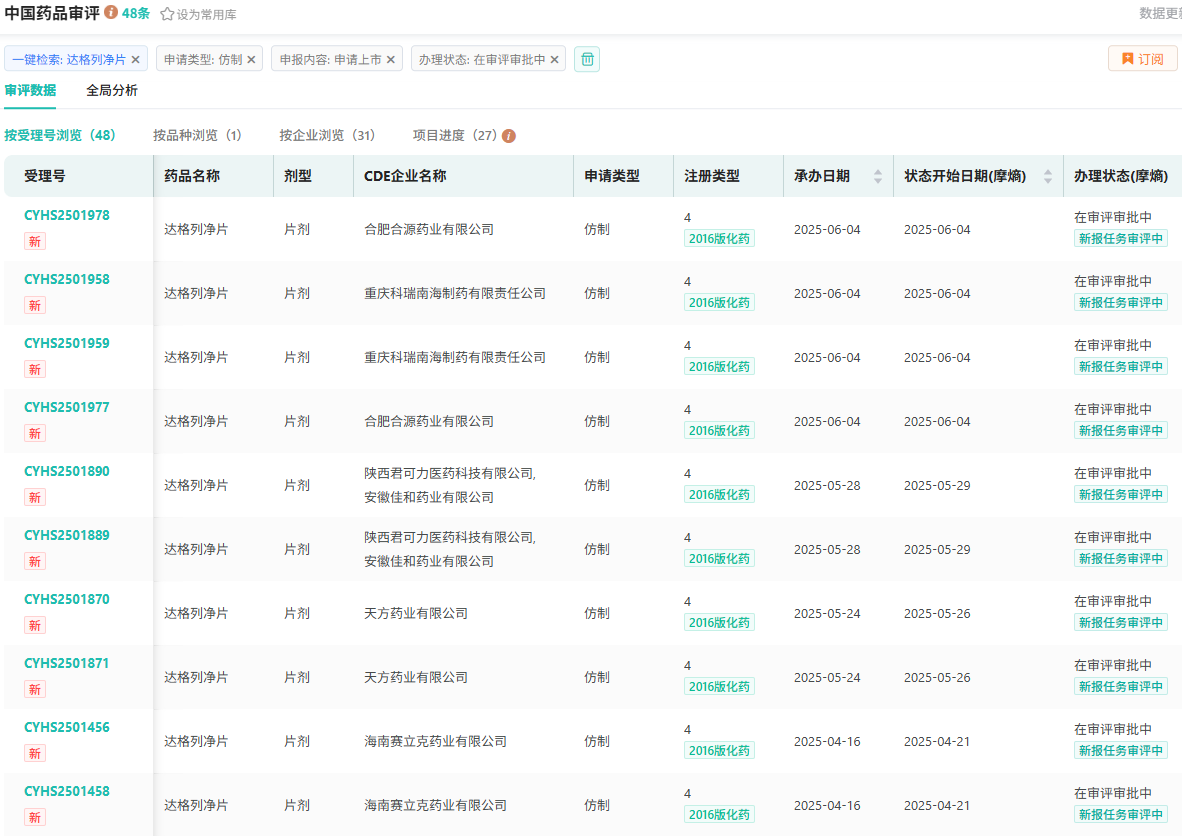Sort by 状态开始日期(摩熵) column arrows
Screen dimensions: 1182x836
pos(1047,176)
